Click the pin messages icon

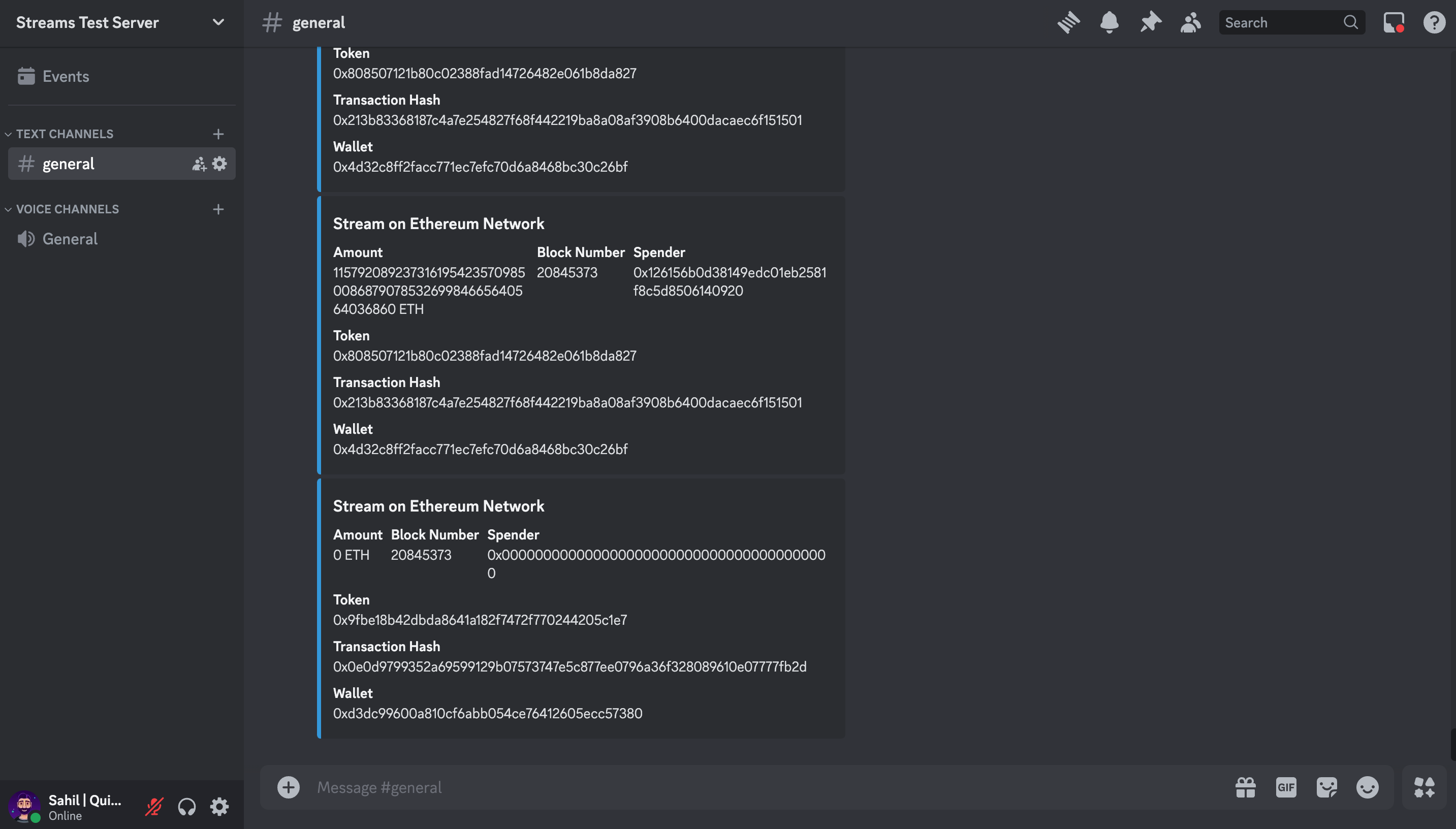[x=1150, y=22]
